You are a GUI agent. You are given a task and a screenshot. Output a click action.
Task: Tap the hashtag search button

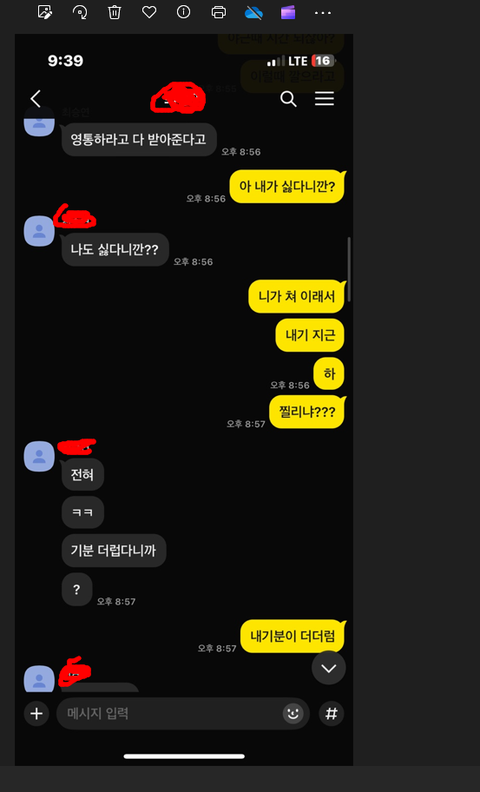pos(331,714)
